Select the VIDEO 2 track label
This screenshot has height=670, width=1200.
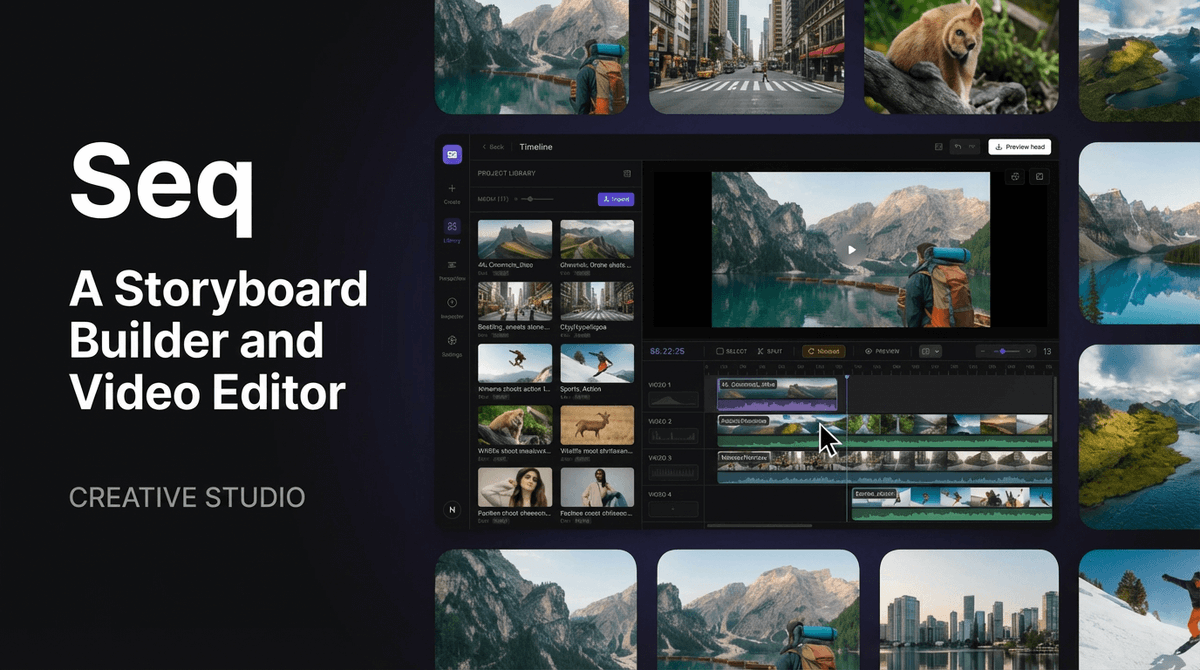tap(660, 421)
